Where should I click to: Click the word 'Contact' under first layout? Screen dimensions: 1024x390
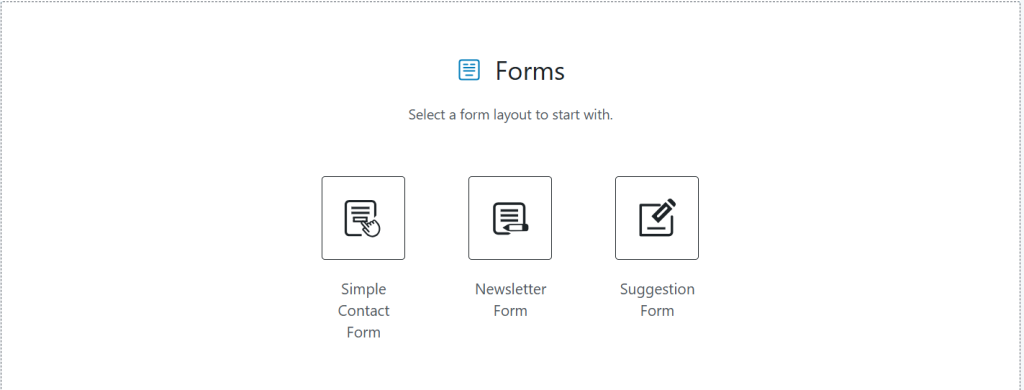363,310
